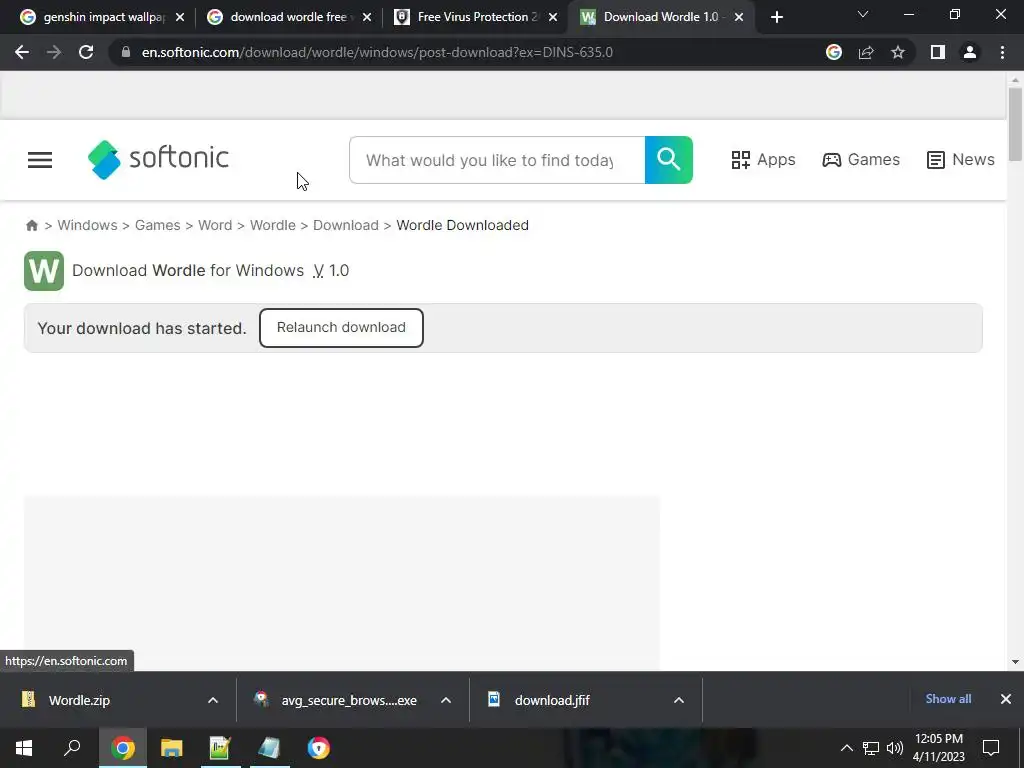The height and width of the screenshot is (768, 1024).
Task: Show all downloads
Action: [948, 699]
